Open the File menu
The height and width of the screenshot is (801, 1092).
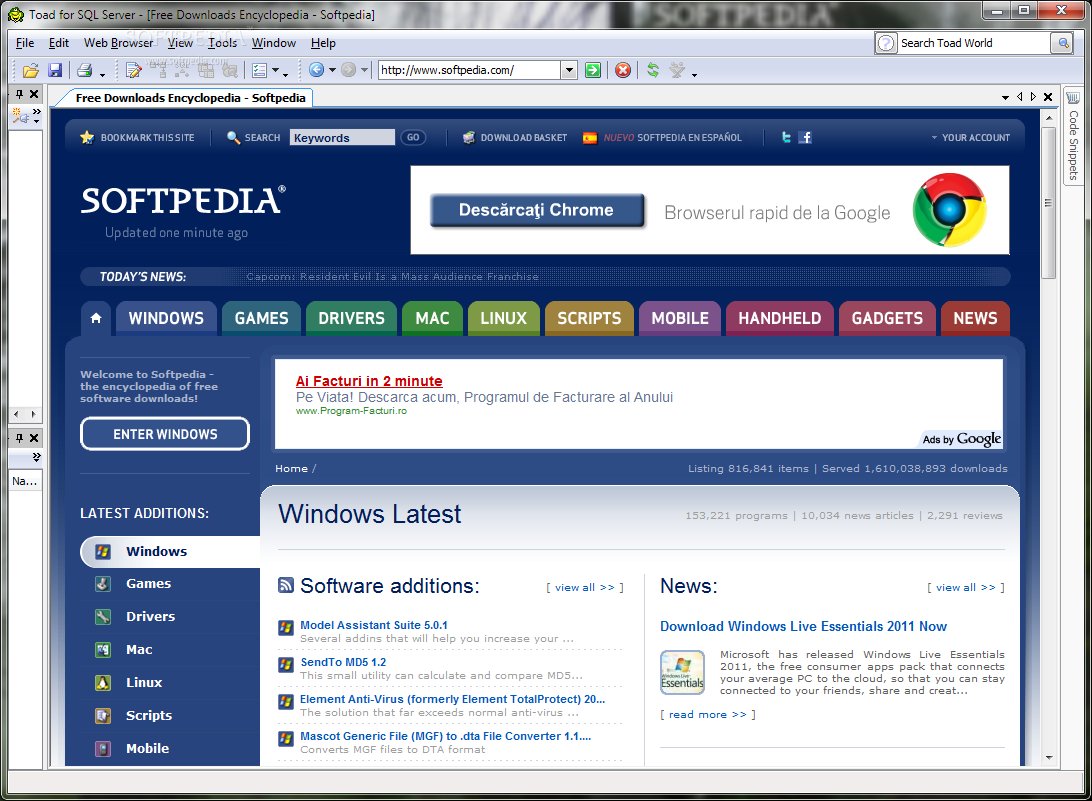tap(24, 43)
